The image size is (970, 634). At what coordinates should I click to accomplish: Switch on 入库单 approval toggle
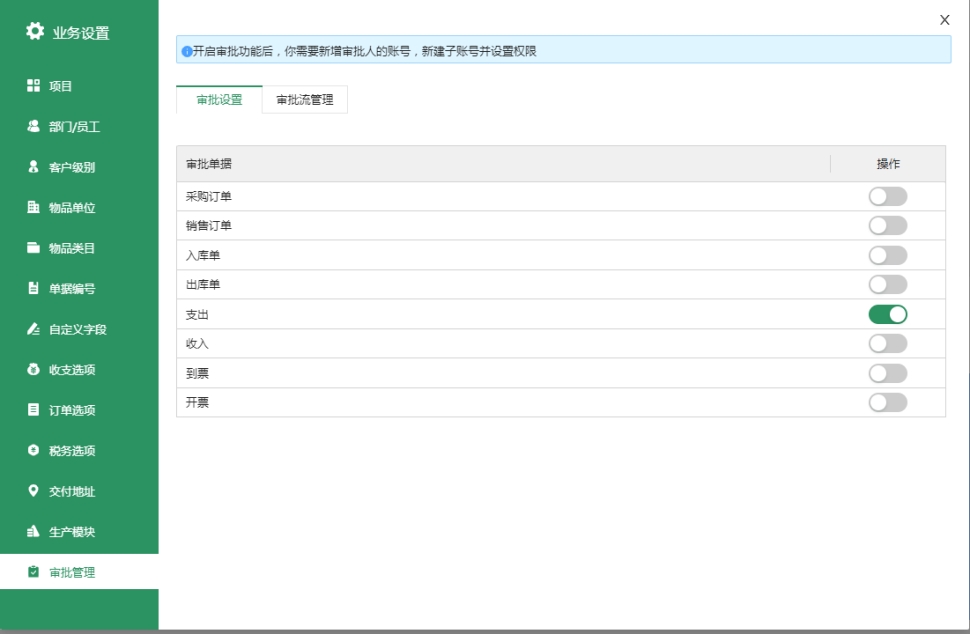(x=887, y=255)
